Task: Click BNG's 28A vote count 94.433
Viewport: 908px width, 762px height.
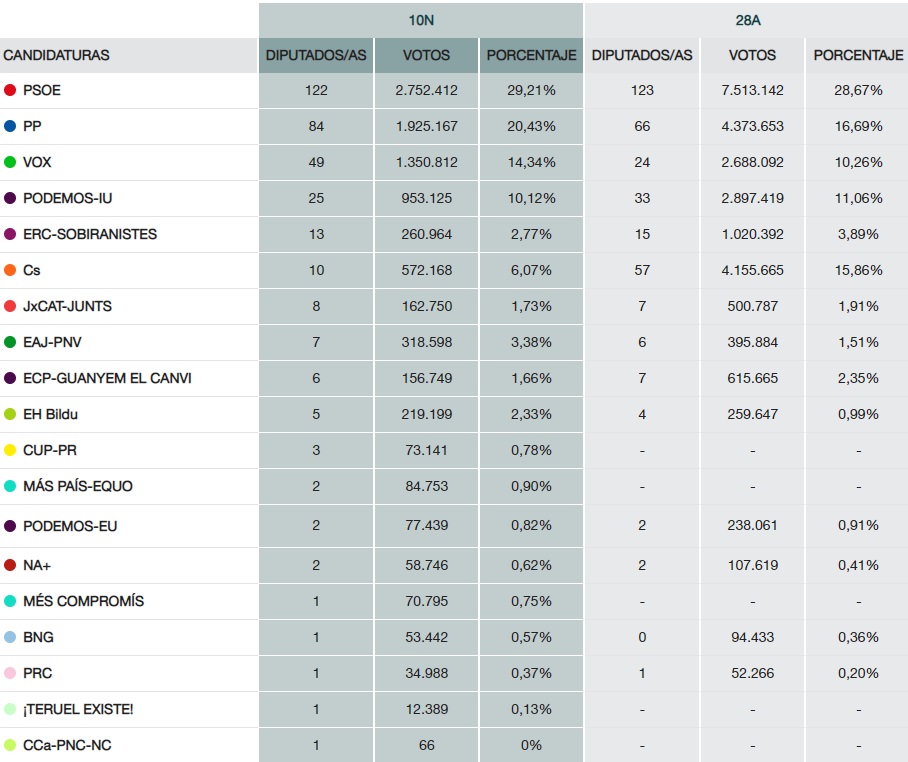Action: (x=752, y=638)
